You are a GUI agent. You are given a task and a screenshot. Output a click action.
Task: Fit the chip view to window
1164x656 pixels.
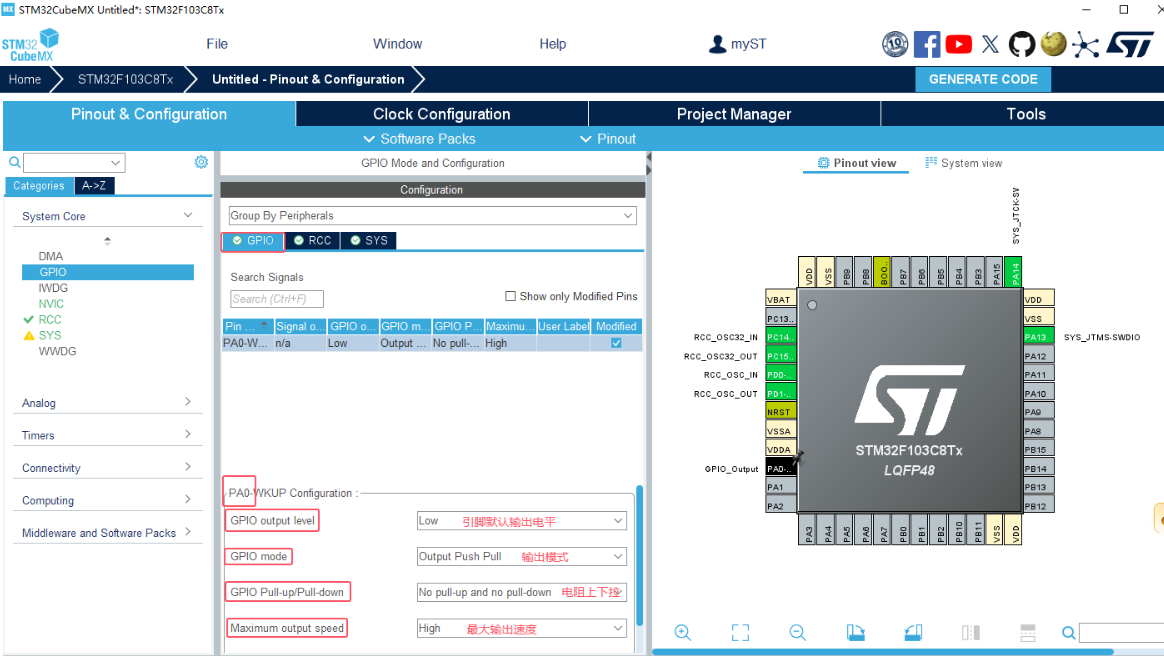click(x=740, y=632)
